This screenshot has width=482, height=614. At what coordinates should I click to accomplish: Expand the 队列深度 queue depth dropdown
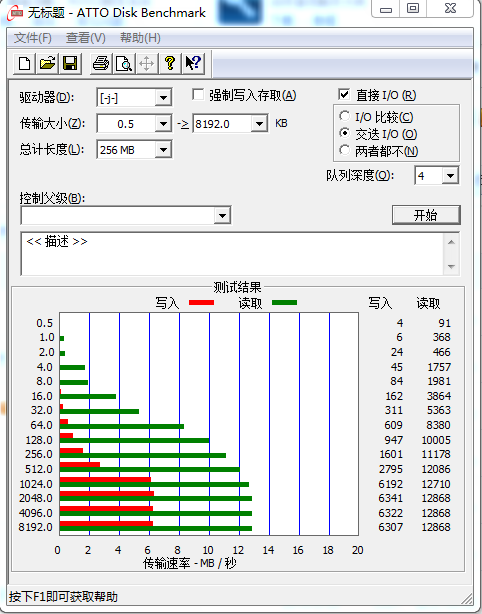(x=450, y=175)
